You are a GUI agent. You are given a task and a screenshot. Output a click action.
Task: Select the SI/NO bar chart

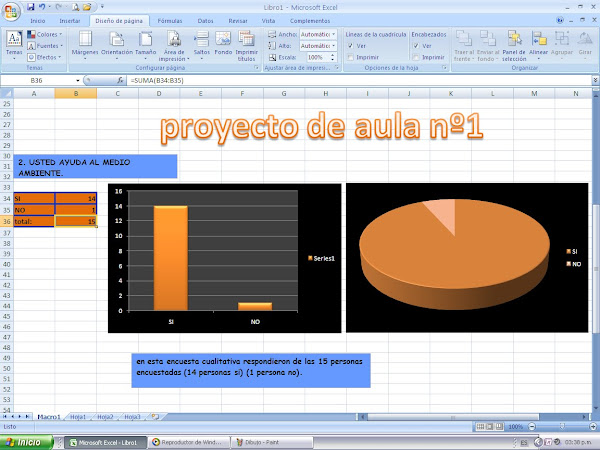point(225,258)
